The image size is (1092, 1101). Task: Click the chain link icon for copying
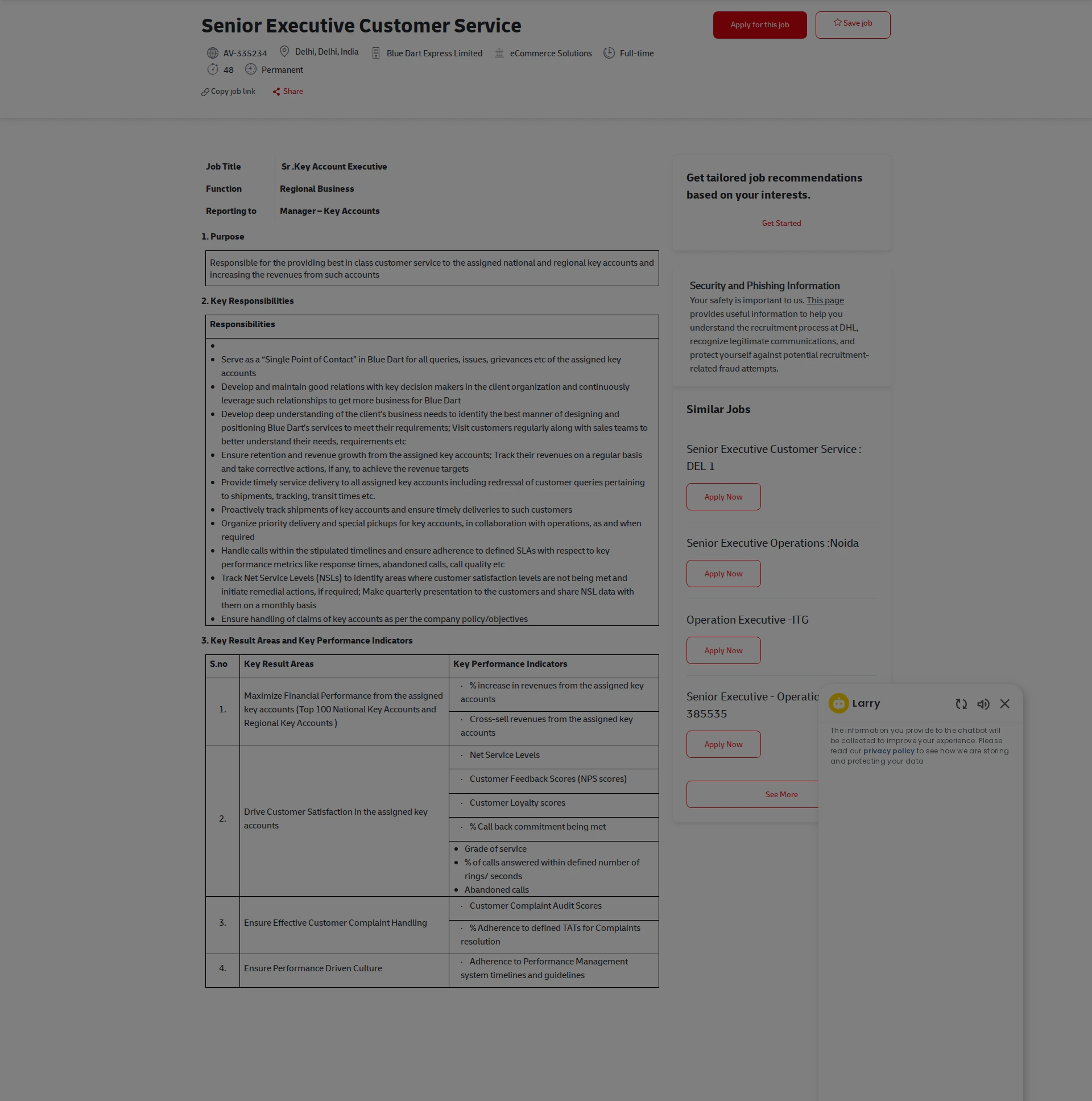(x=205, y=92)
